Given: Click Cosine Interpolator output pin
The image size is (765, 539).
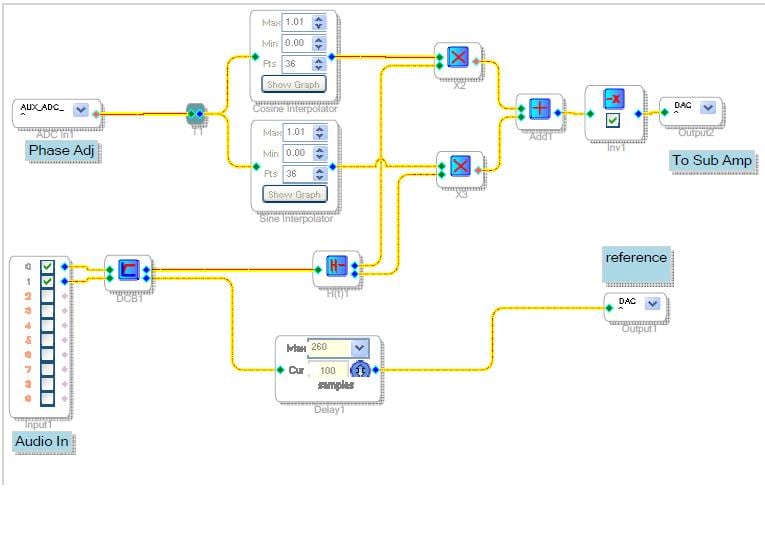Looking at the screenshot, I should click(x=332, y=57).
